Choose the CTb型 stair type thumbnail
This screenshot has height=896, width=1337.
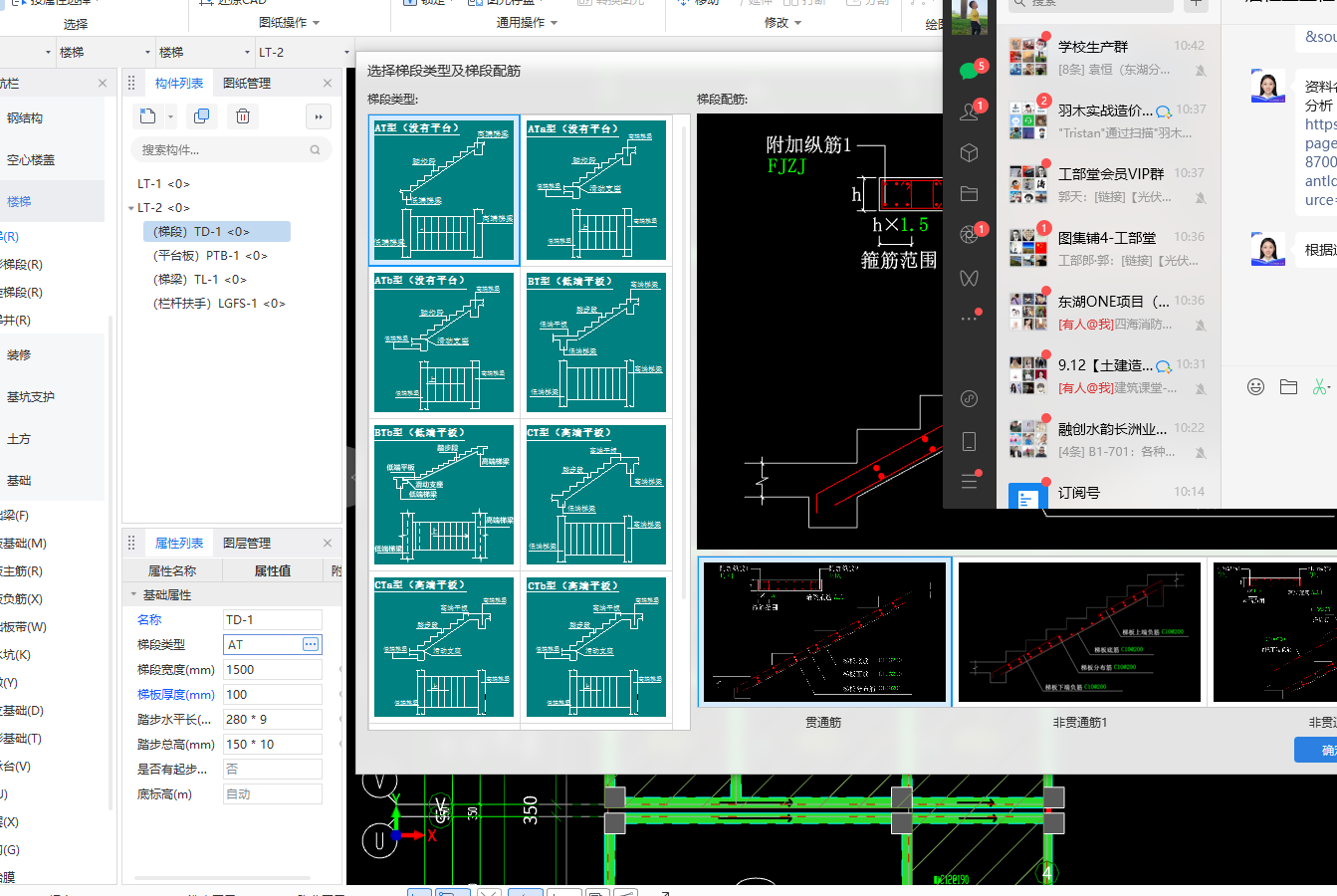596,647
